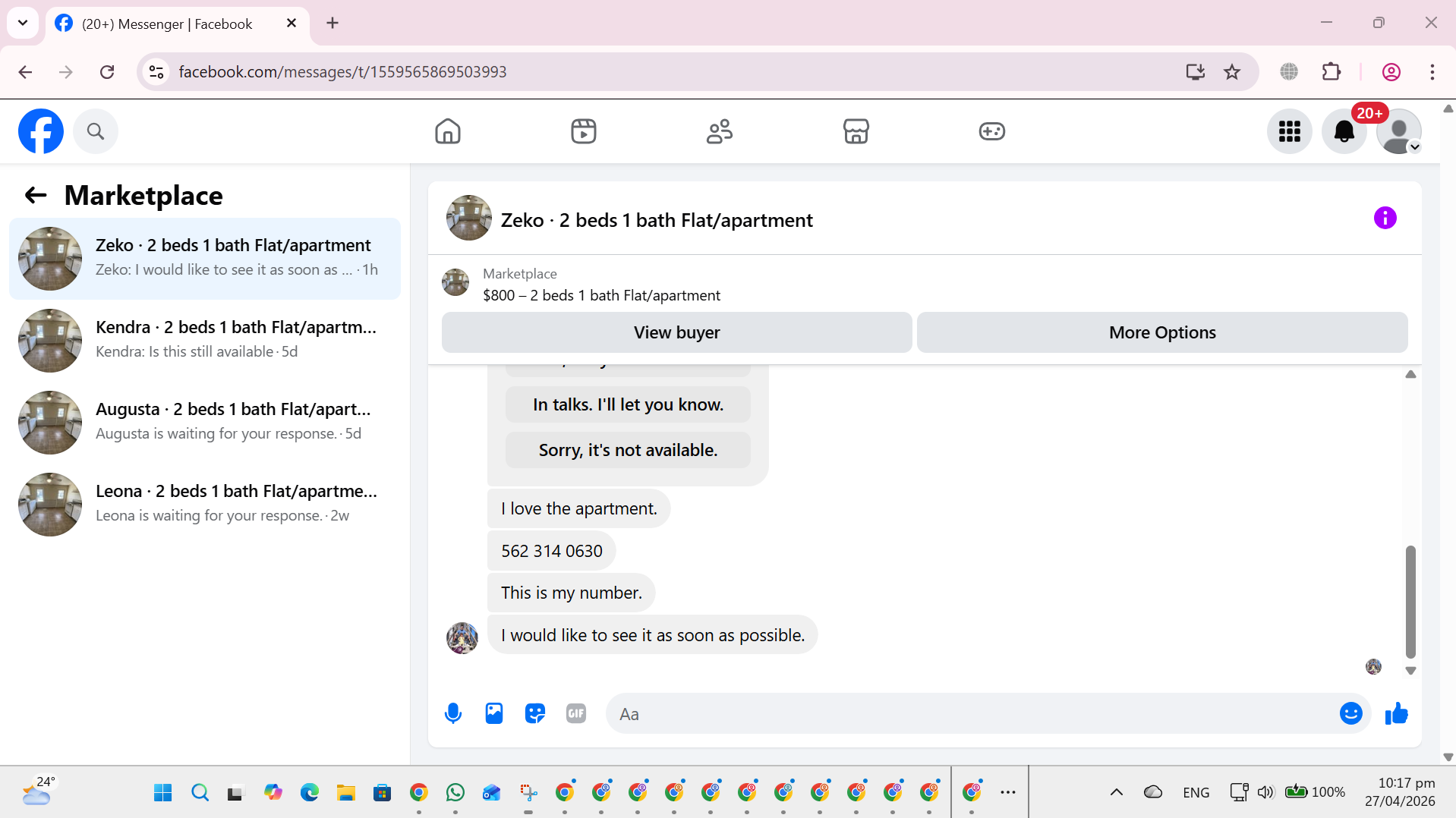Open the Chrome three-dot menu

click(1432, 72)
